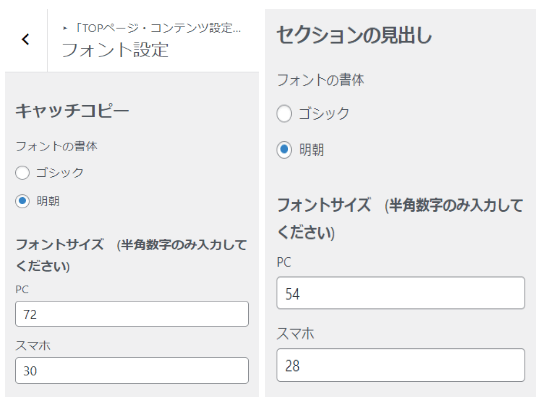Click the キャッチコピー section heading

(72, 111)
